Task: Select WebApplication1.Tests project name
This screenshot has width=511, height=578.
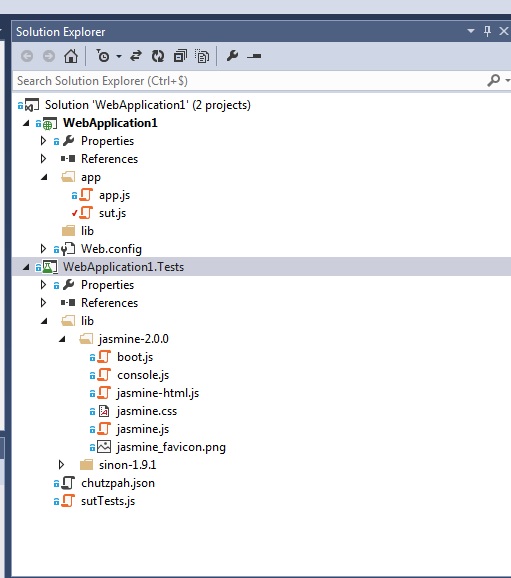Action: pyautogui.click(x=123, y=267)
